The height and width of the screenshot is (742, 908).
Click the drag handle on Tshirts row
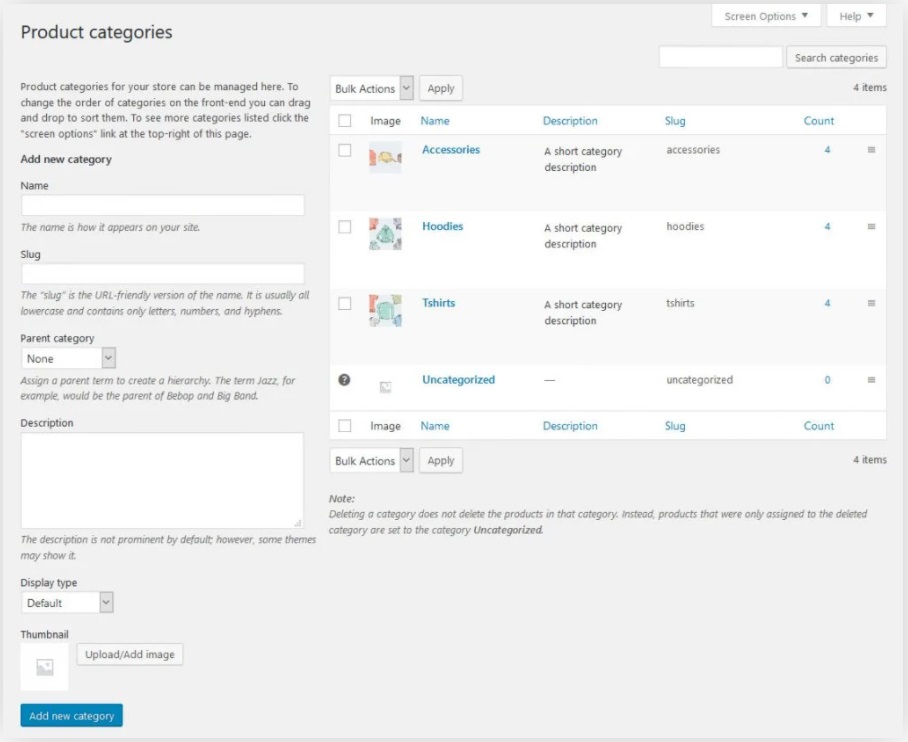[871, 303]
